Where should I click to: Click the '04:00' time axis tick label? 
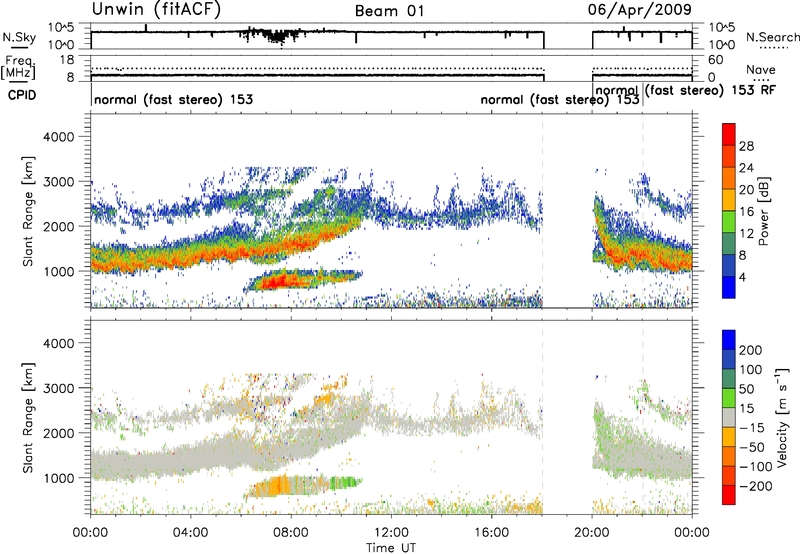click(190, 533)
